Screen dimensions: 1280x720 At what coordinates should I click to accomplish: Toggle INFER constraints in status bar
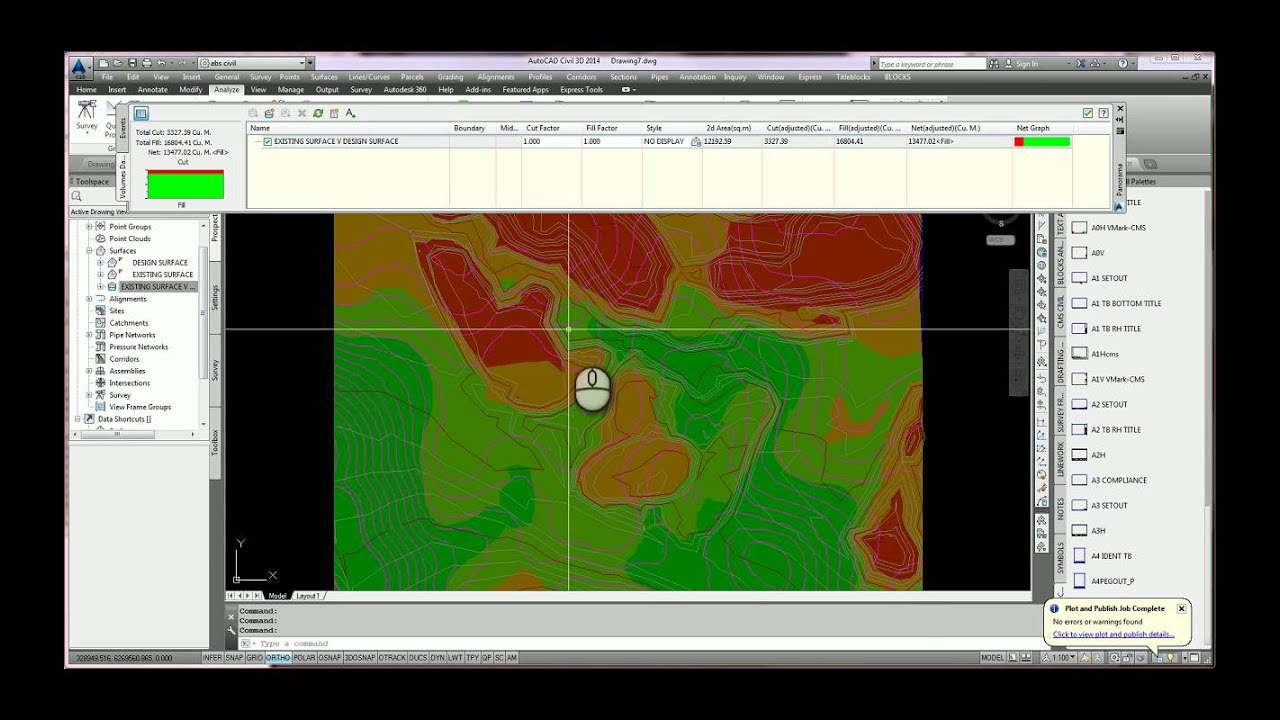212,658
